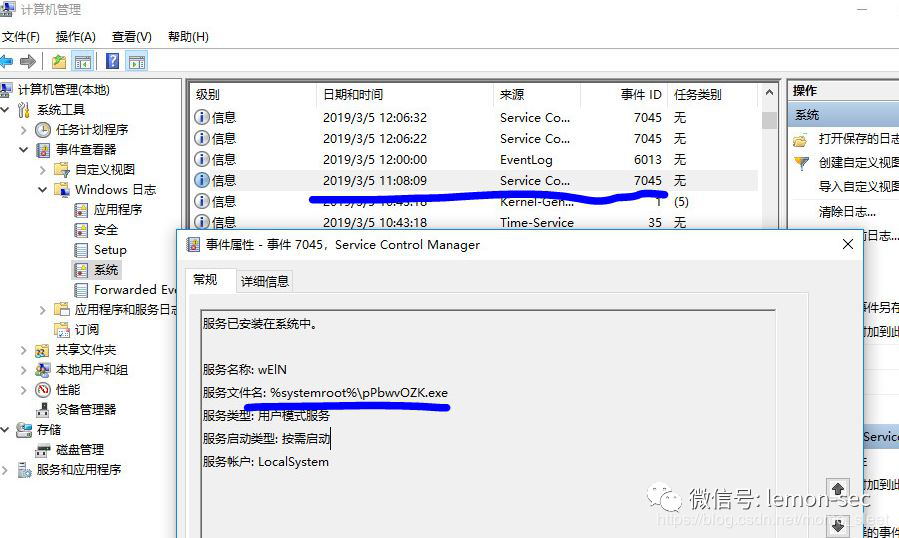Click the Up one level folder icon
The image size is (899, 538).
pos(58,61)
